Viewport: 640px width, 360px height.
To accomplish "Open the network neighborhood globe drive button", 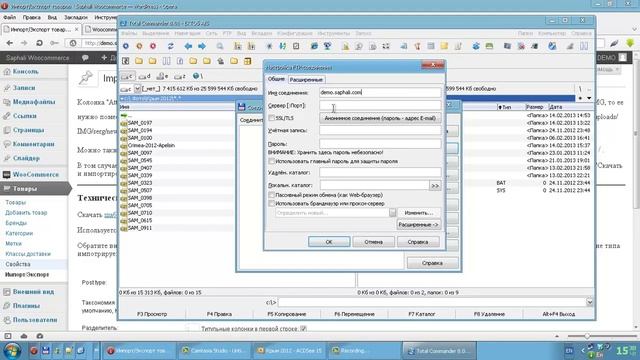I will [198, 76].
